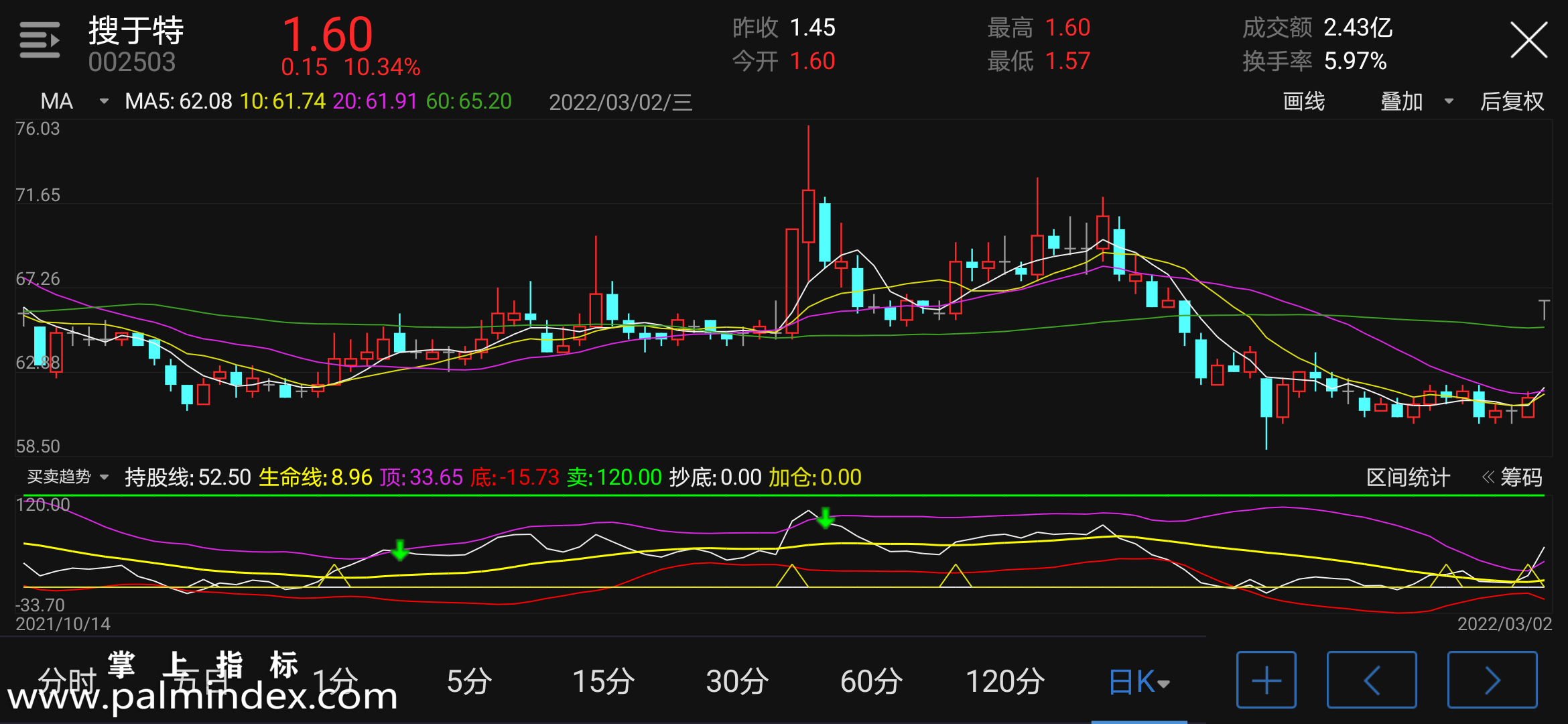
Task: Click the green arrow at indicator peak
Action: tap(826, 518)
